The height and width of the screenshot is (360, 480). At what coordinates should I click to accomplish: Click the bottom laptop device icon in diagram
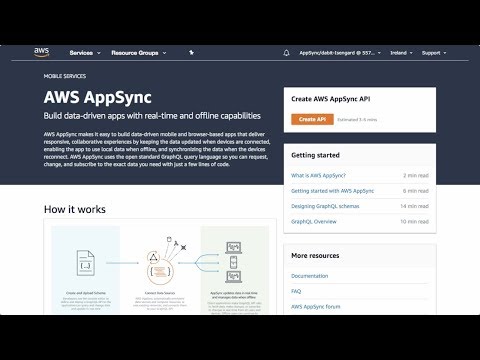point(234,277)
